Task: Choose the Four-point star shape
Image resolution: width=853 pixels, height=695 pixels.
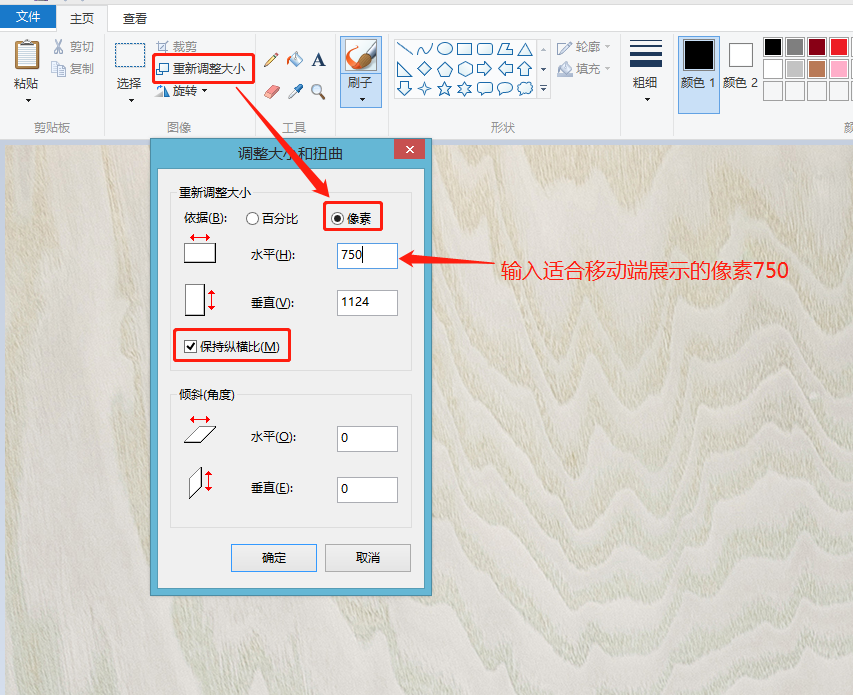Action: coord(424,88)
